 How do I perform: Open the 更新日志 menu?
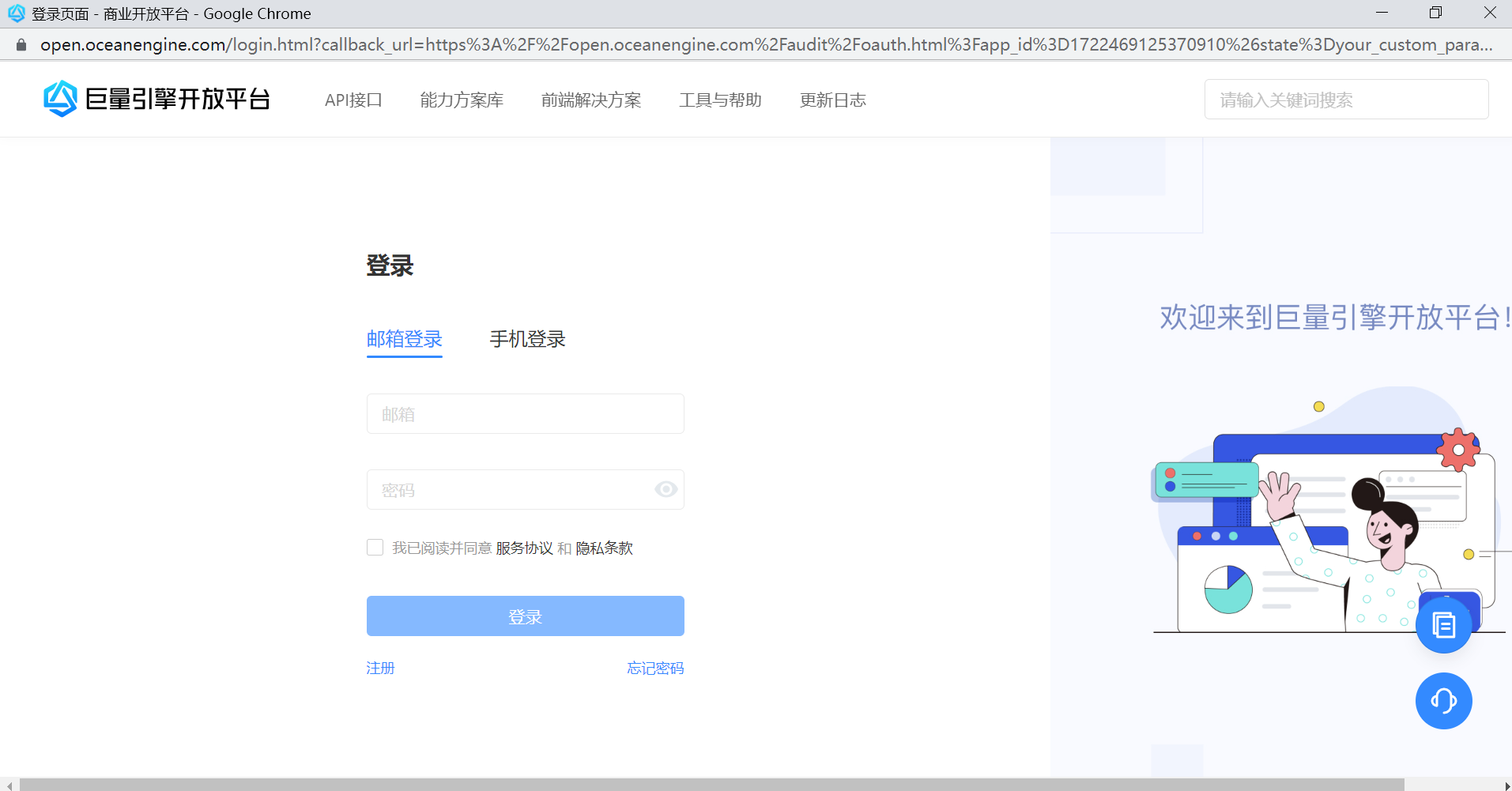point(833,100)
